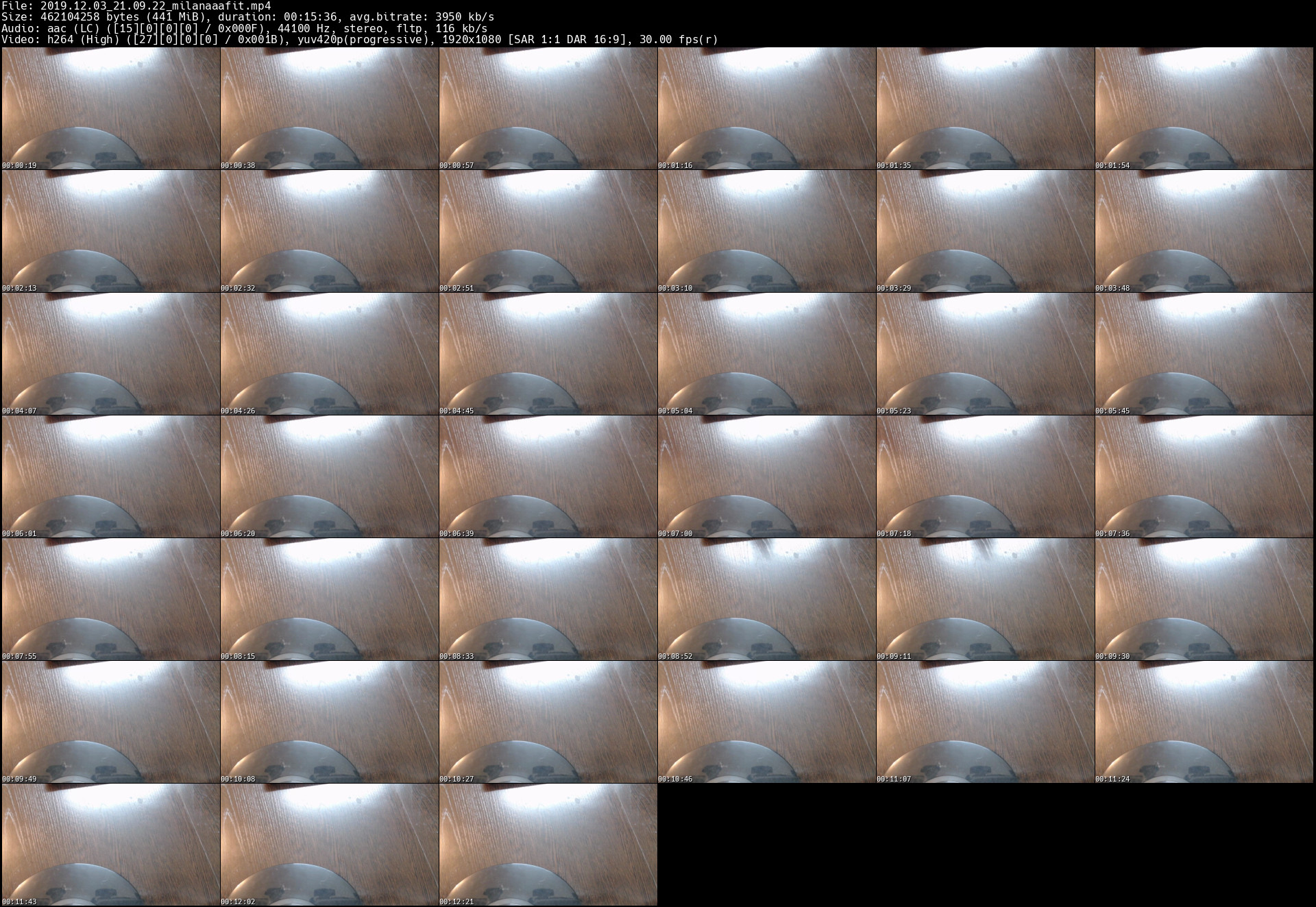Click the 'Audio: aac (LC)' info line
The width and height of the screenshot is (1316, 907).
[x=245, y=28]
